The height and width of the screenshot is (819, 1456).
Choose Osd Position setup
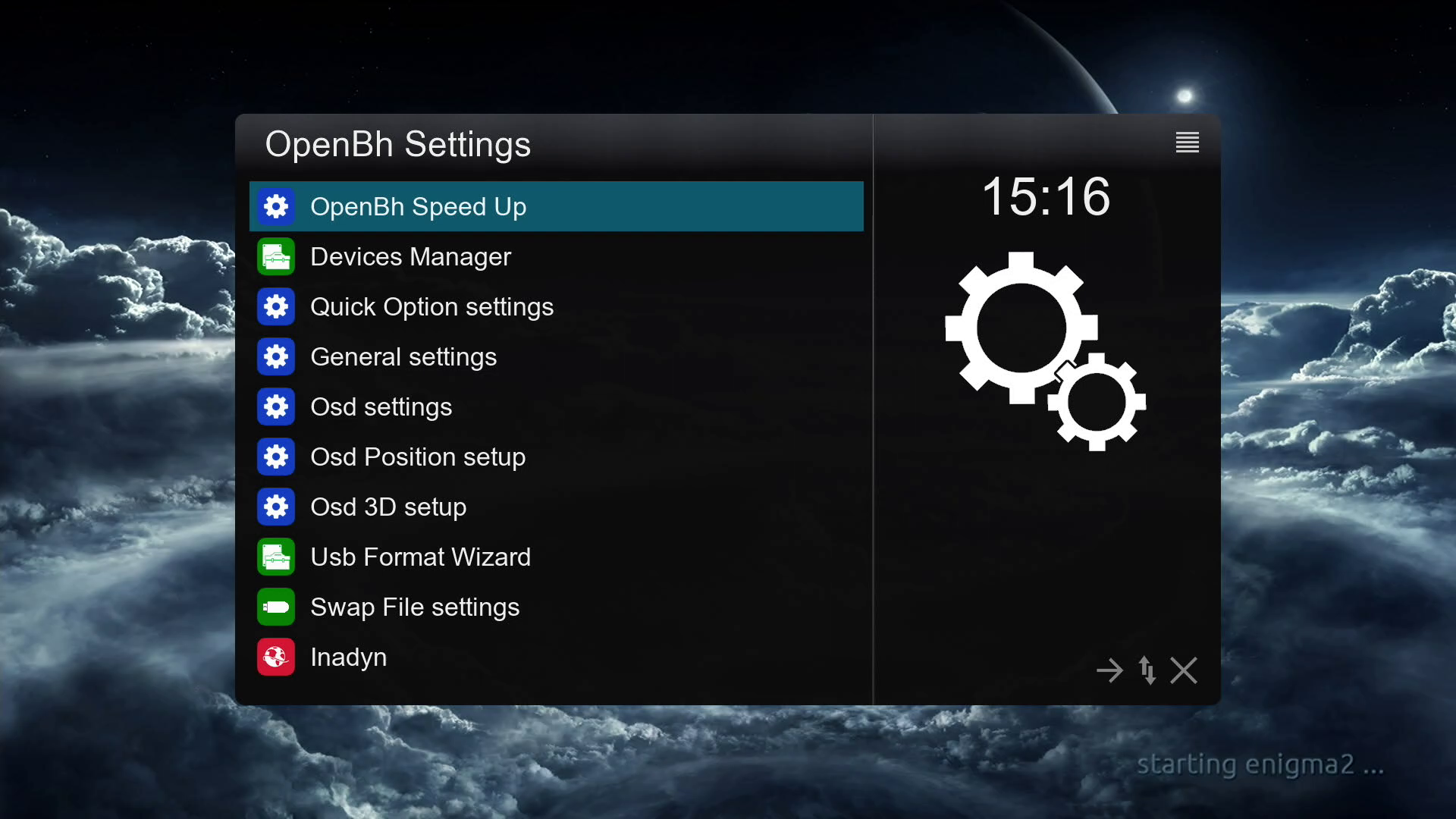coord(418,457)
